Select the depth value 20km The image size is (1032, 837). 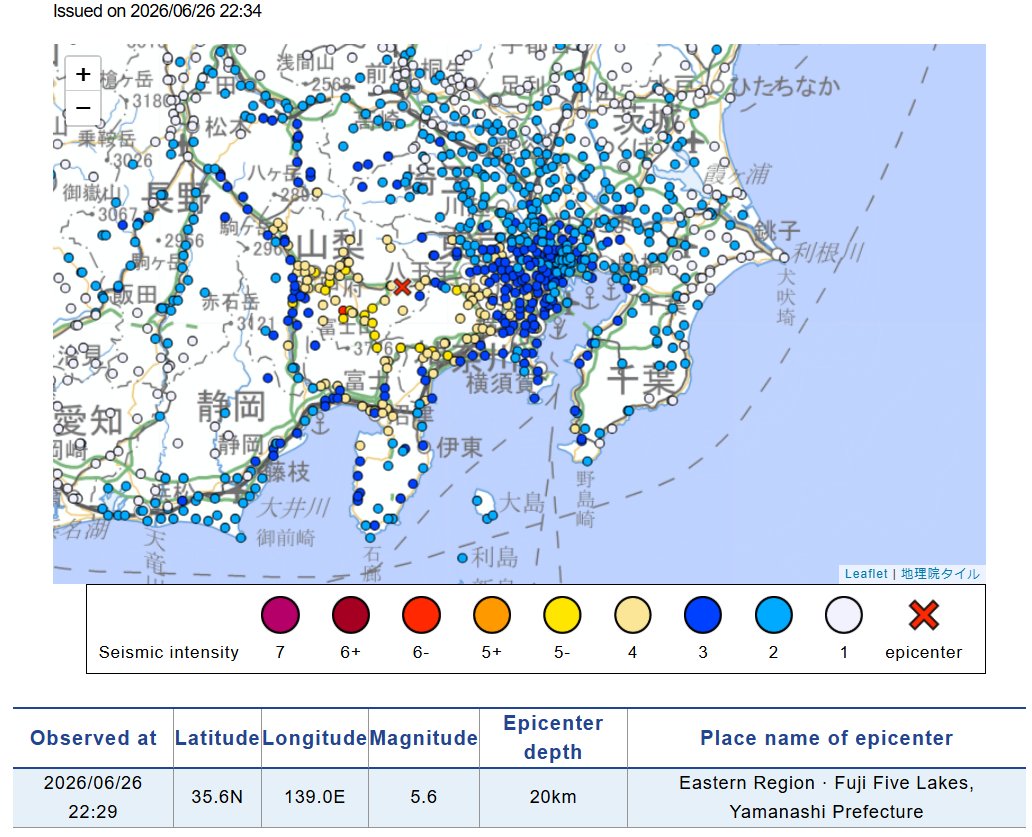554,797
